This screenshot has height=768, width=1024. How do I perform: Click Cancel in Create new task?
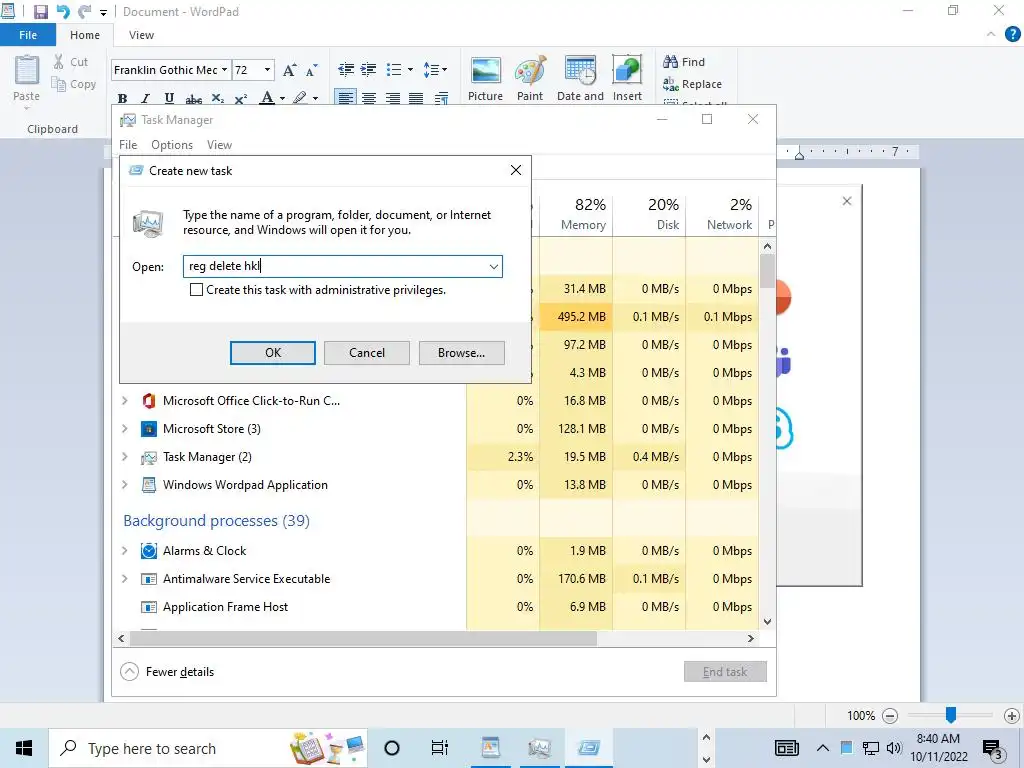click(x=367, y=353)
